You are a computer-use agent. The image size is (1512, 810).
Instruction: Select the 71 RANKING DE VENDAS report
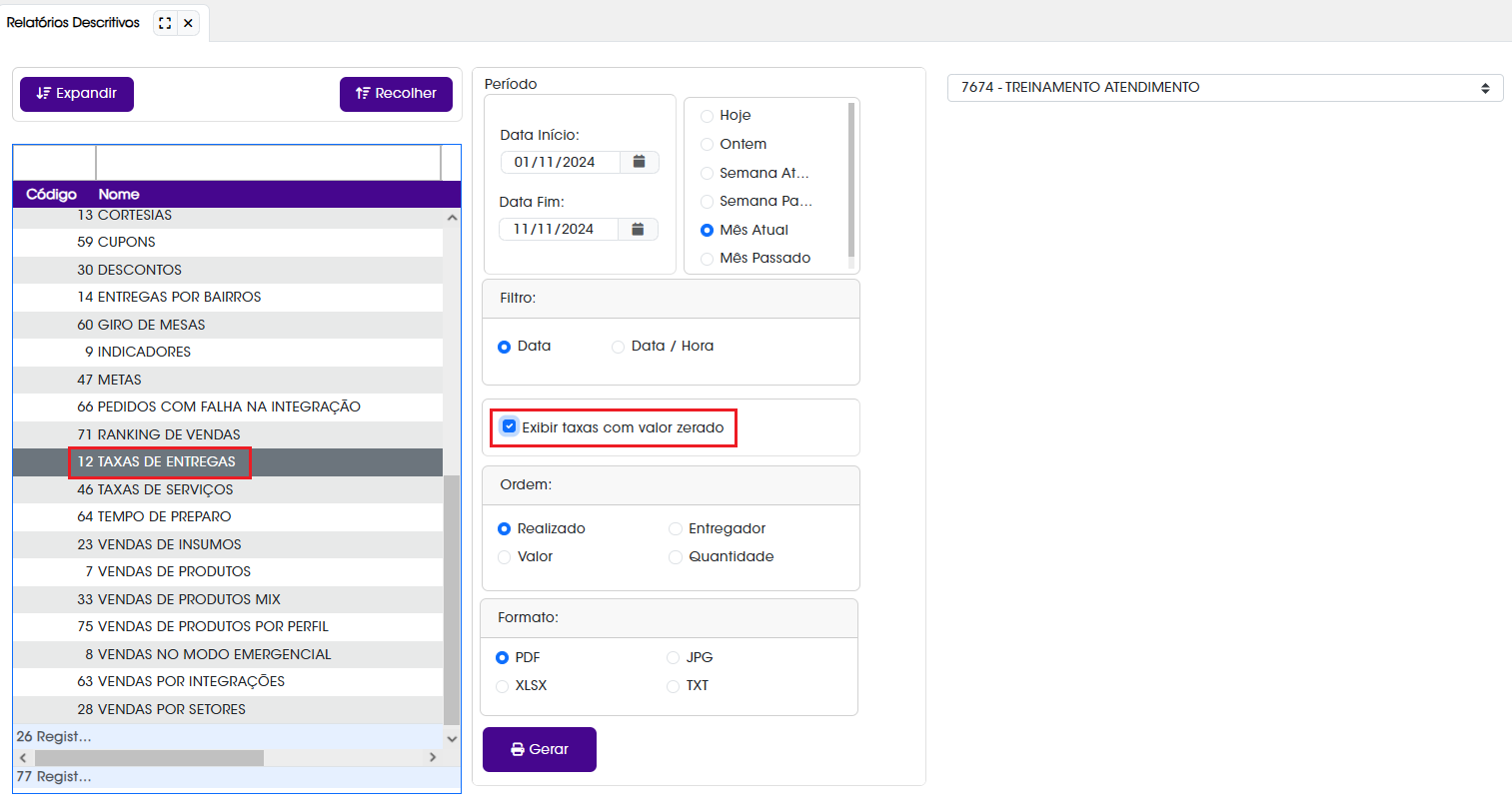pos(228,435)
